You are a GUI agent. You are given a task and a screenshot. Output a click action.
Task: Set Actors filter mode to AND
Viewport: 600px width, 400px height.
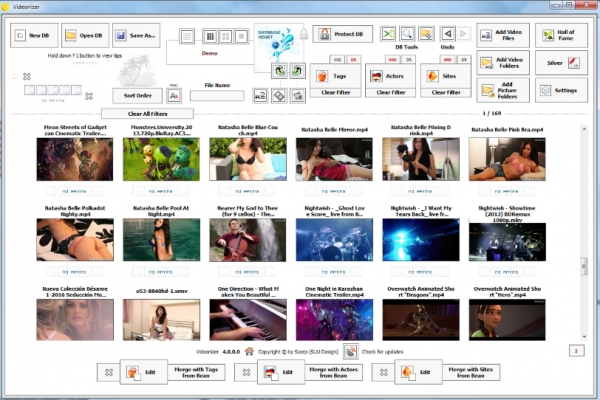coord(392,60)
